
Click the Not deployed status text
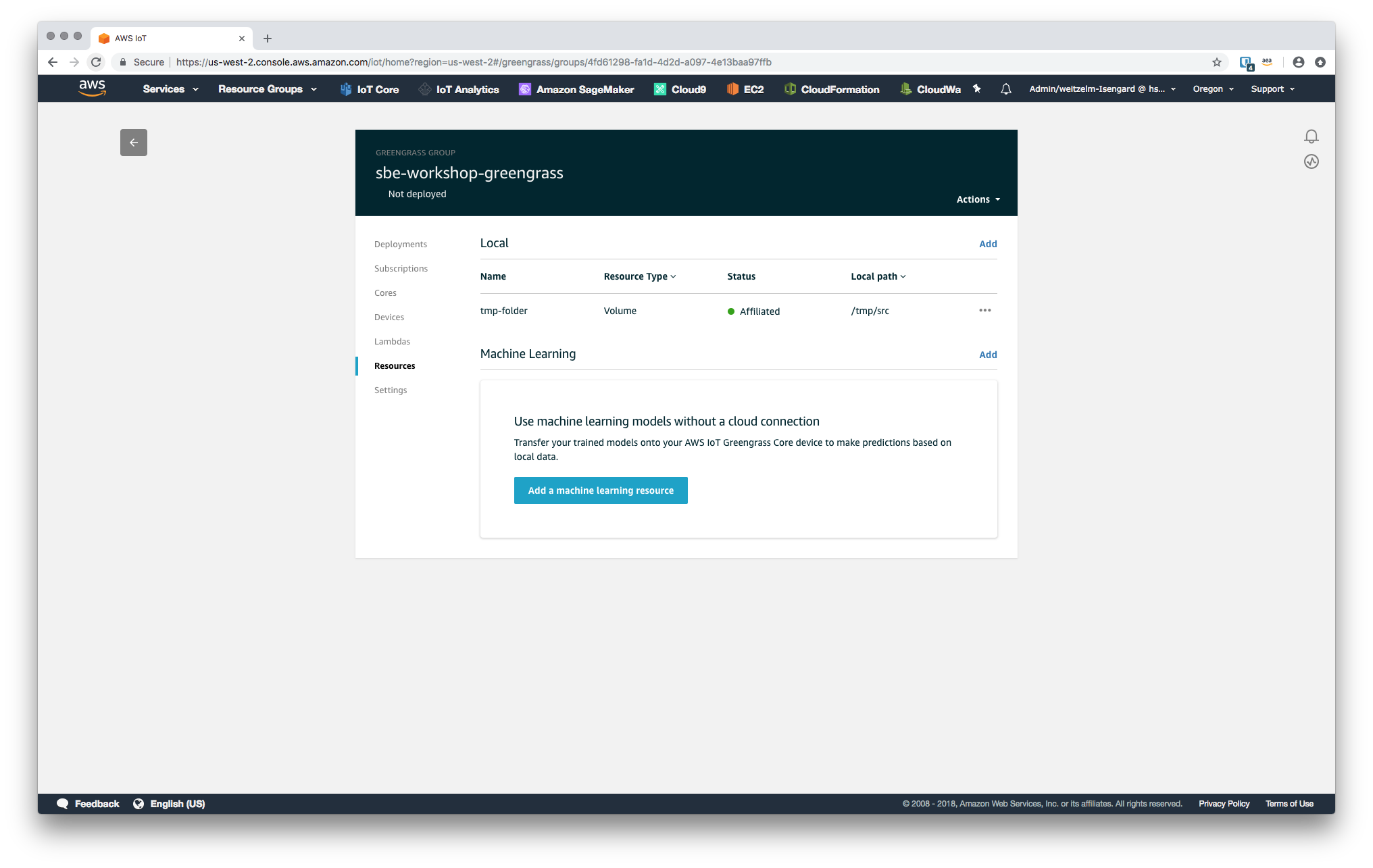coord(417,194)
